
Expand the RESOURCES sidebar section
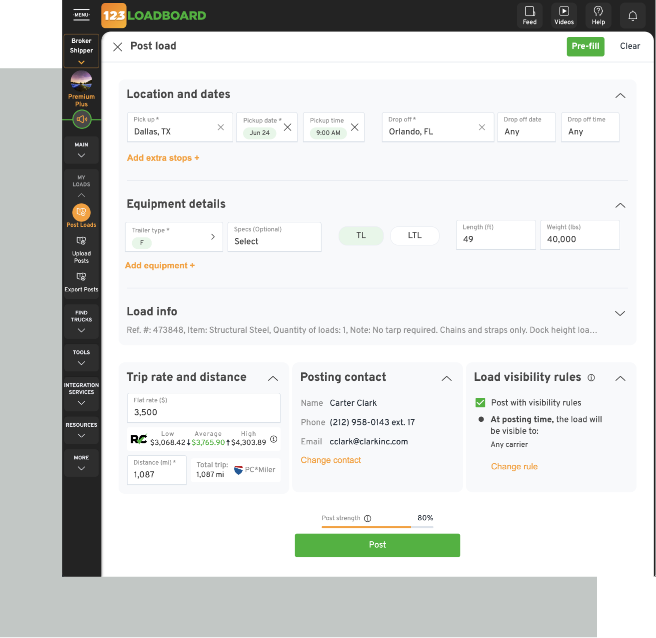[x=81, y=430]
